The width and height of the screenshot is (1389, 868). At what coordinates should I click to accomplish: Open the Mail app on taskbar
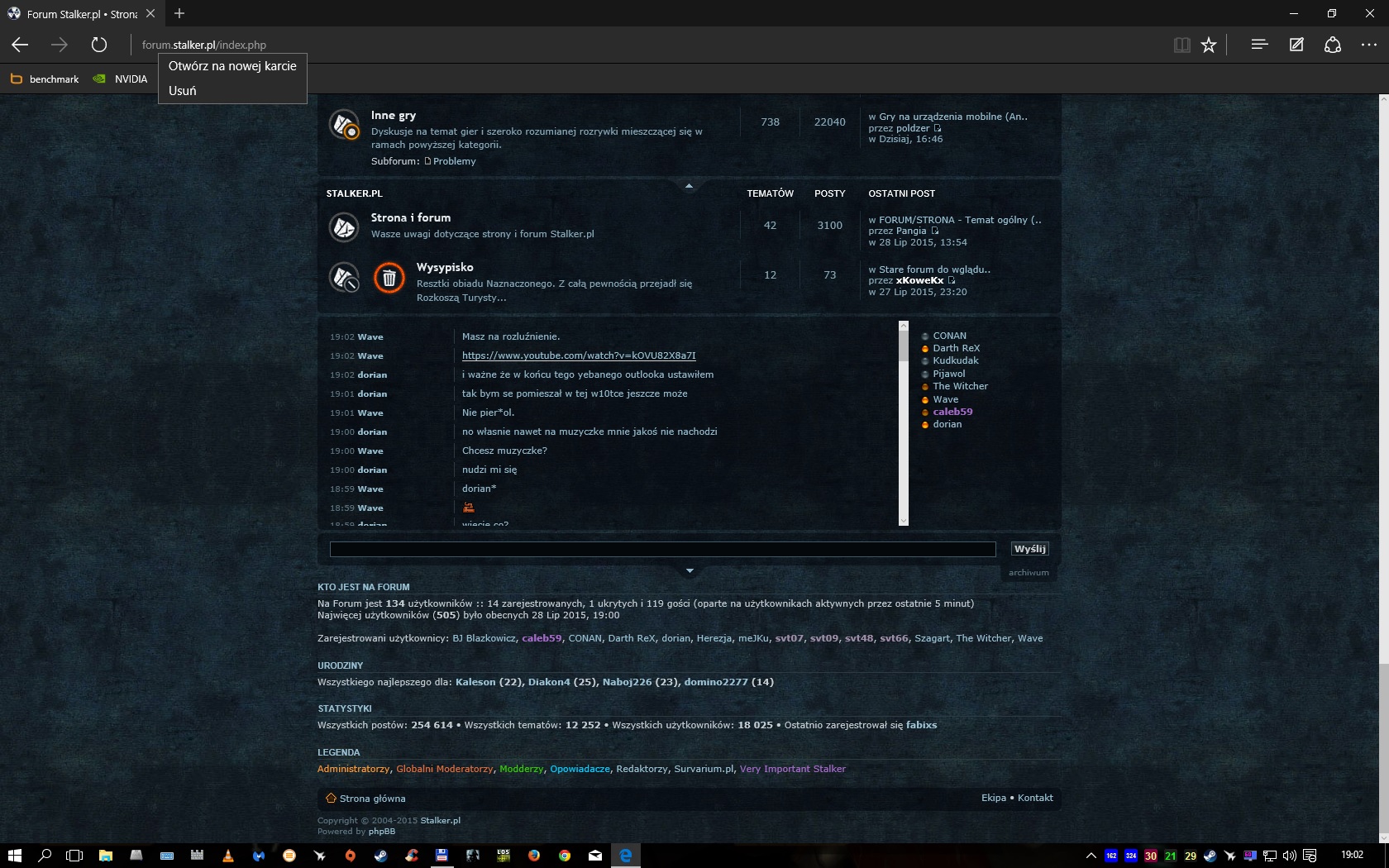pyautogui.click(x=594, y=856)
